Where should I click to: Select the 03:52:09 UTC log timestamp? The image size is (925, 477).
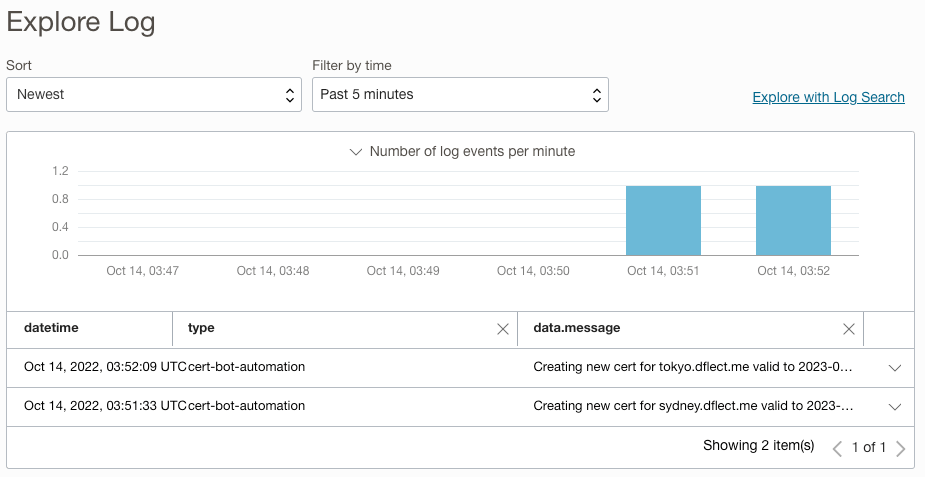[x=105, y=367]
